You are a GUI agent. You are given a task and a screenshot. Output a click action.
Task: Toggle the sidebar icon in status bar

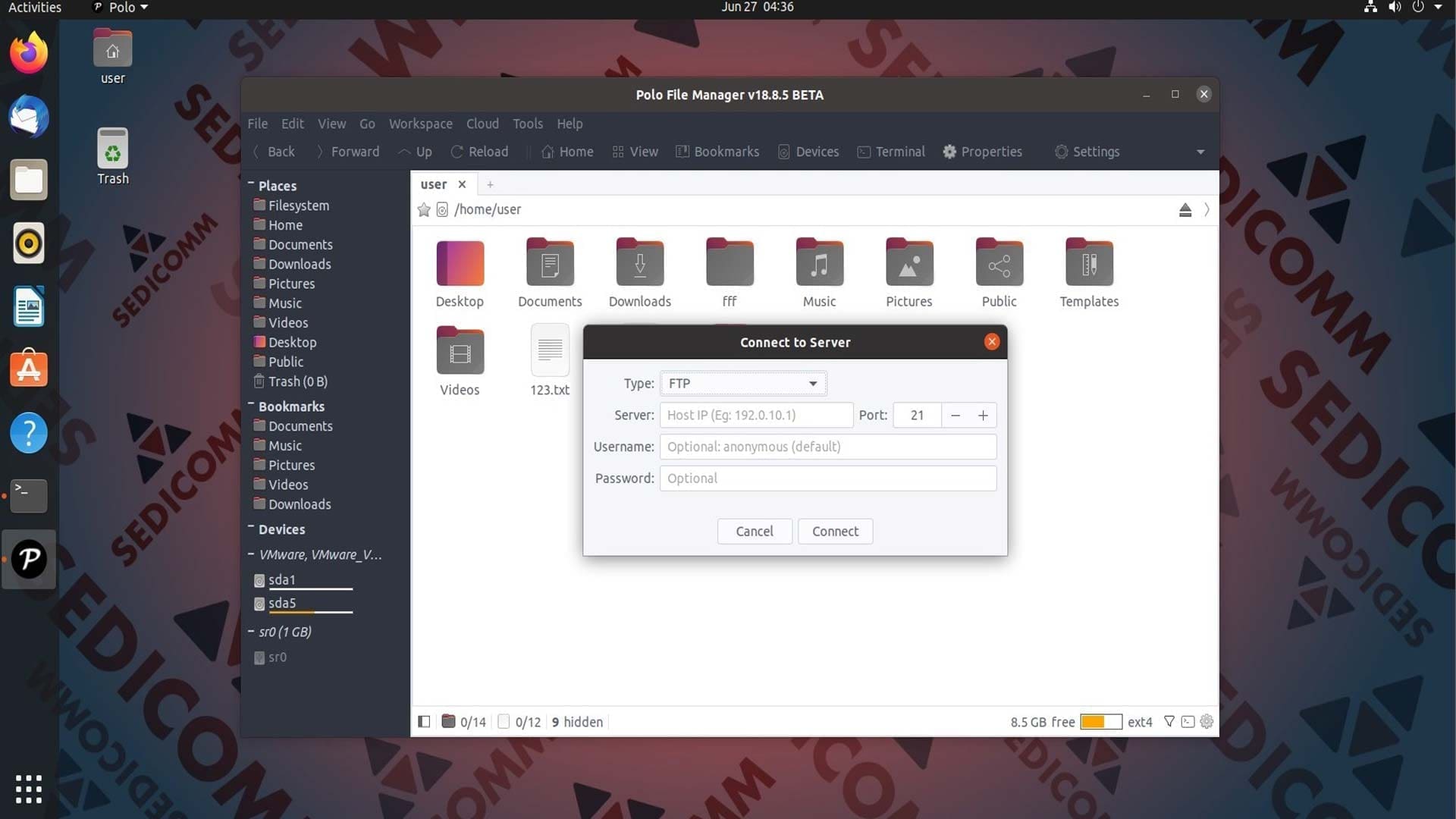pyautogui.click(x=424, y=722)
